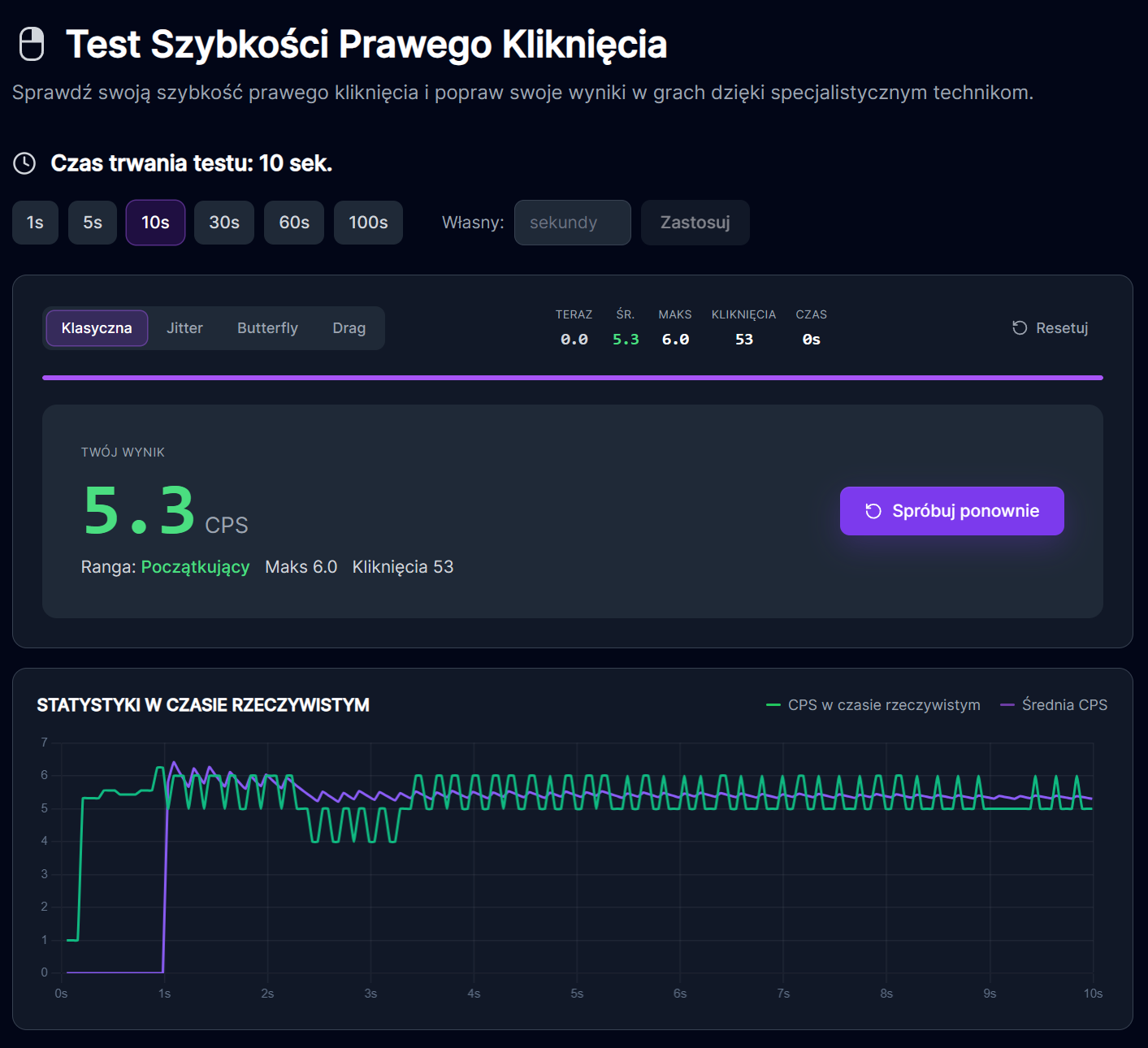Choose the 100s duration option
1148x1048 pixels.
[368, 223]
